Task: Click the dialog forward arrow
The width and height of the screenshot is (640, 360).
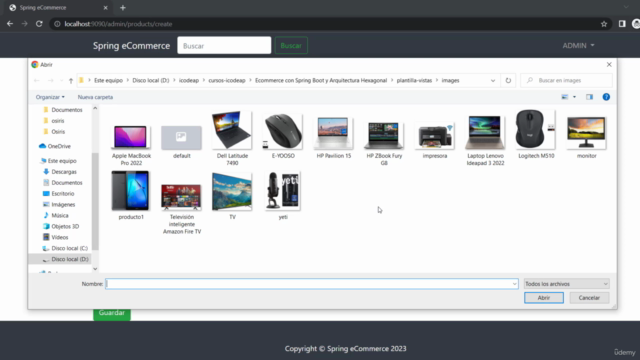Action: point(51,80)
